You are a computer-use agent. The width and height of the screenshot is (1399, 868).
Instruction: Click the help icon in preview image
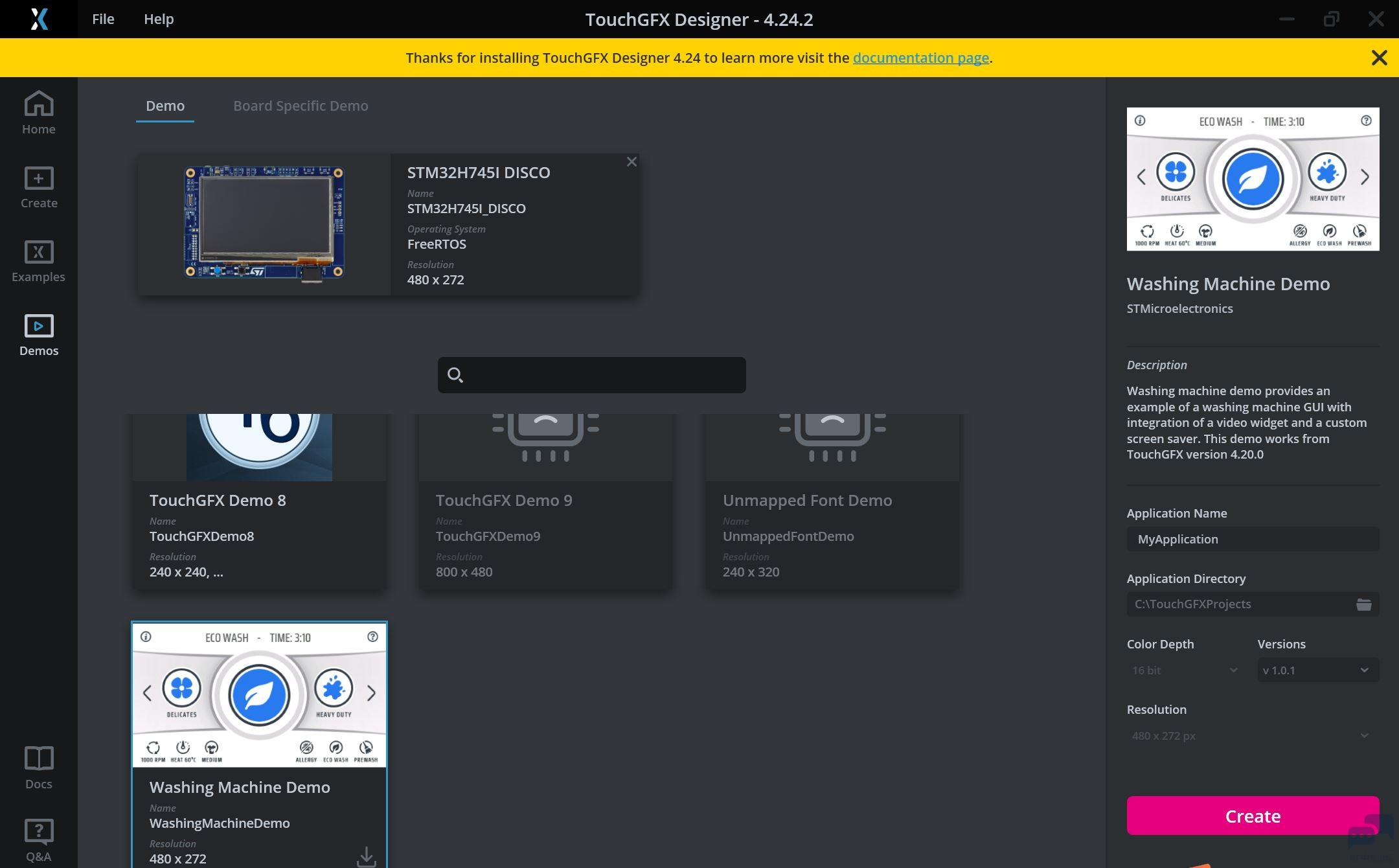1366,120
